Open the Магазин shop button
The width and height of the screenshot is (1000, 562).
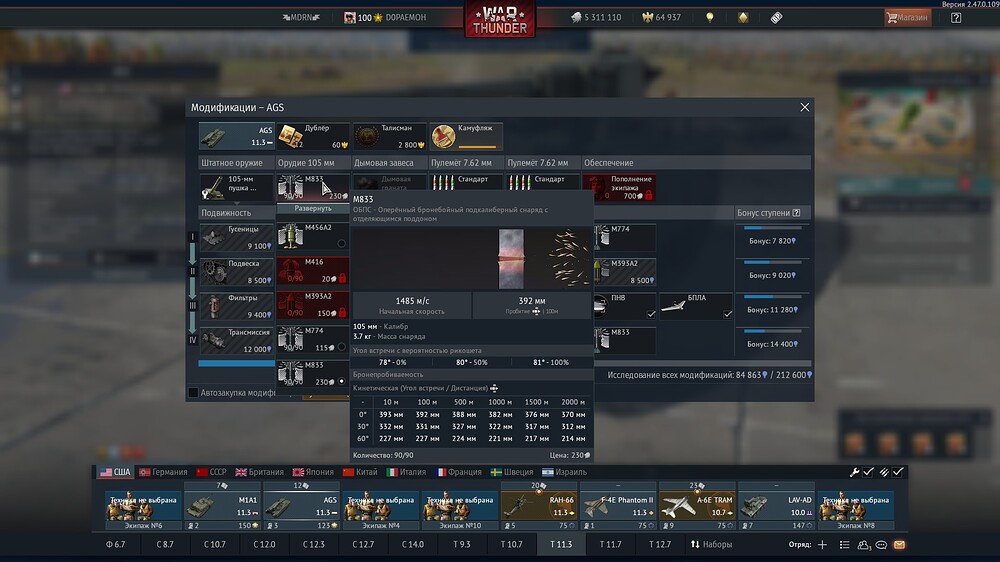pos(907,18)
